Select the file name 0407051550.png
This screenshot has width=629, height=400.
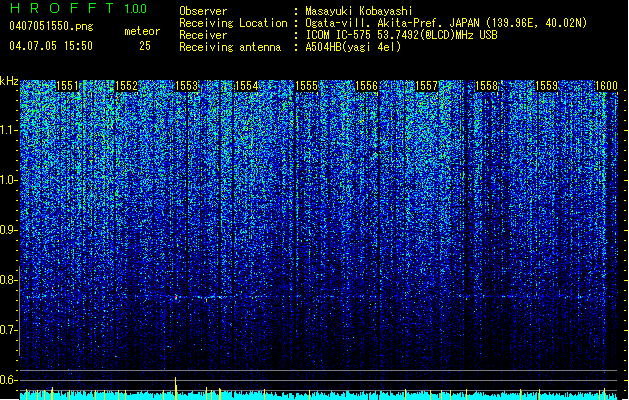(x=51, y=26)
